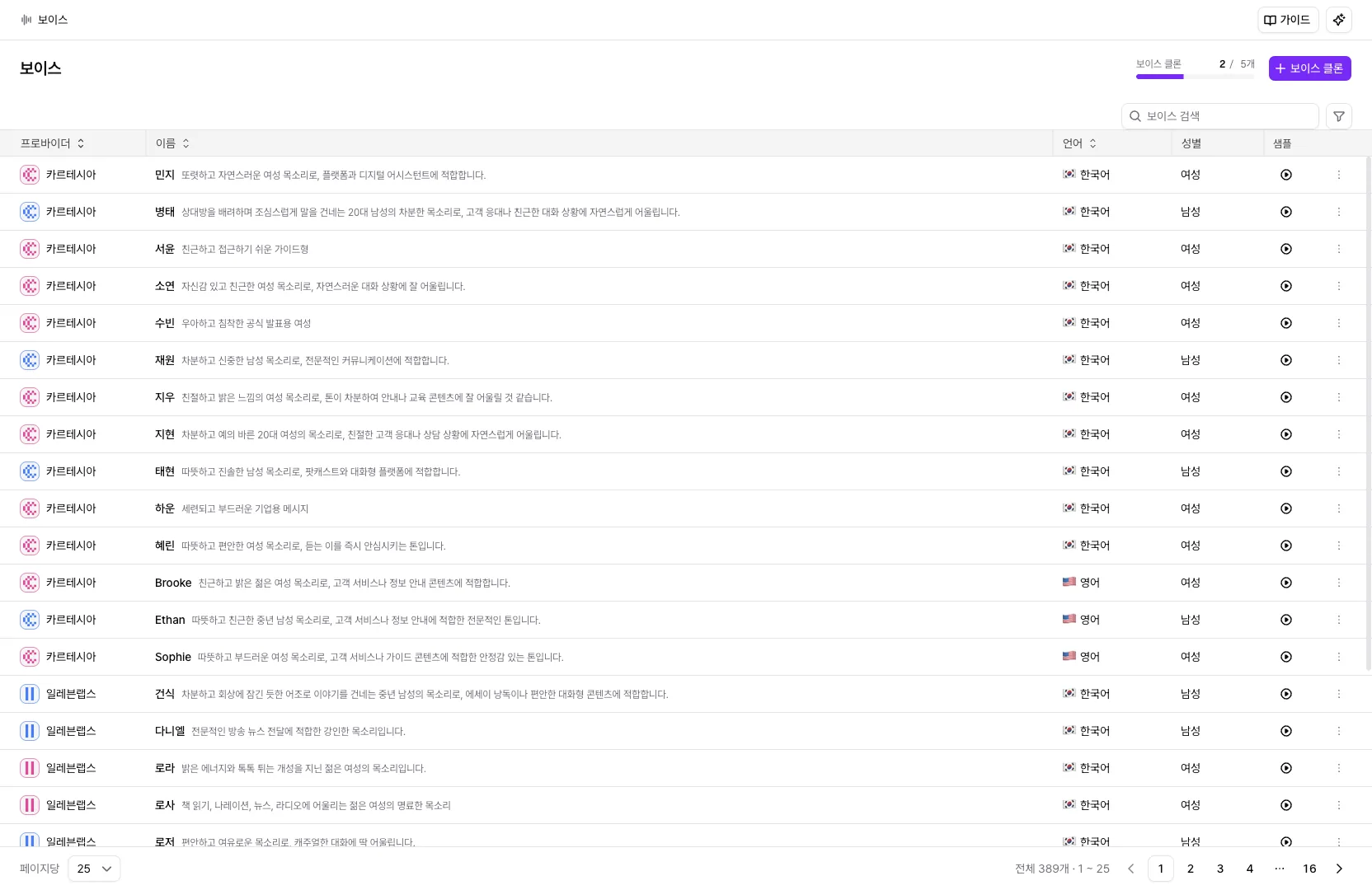Click the voice name 지현
1372x890 pixels.
tap(165, 434)
